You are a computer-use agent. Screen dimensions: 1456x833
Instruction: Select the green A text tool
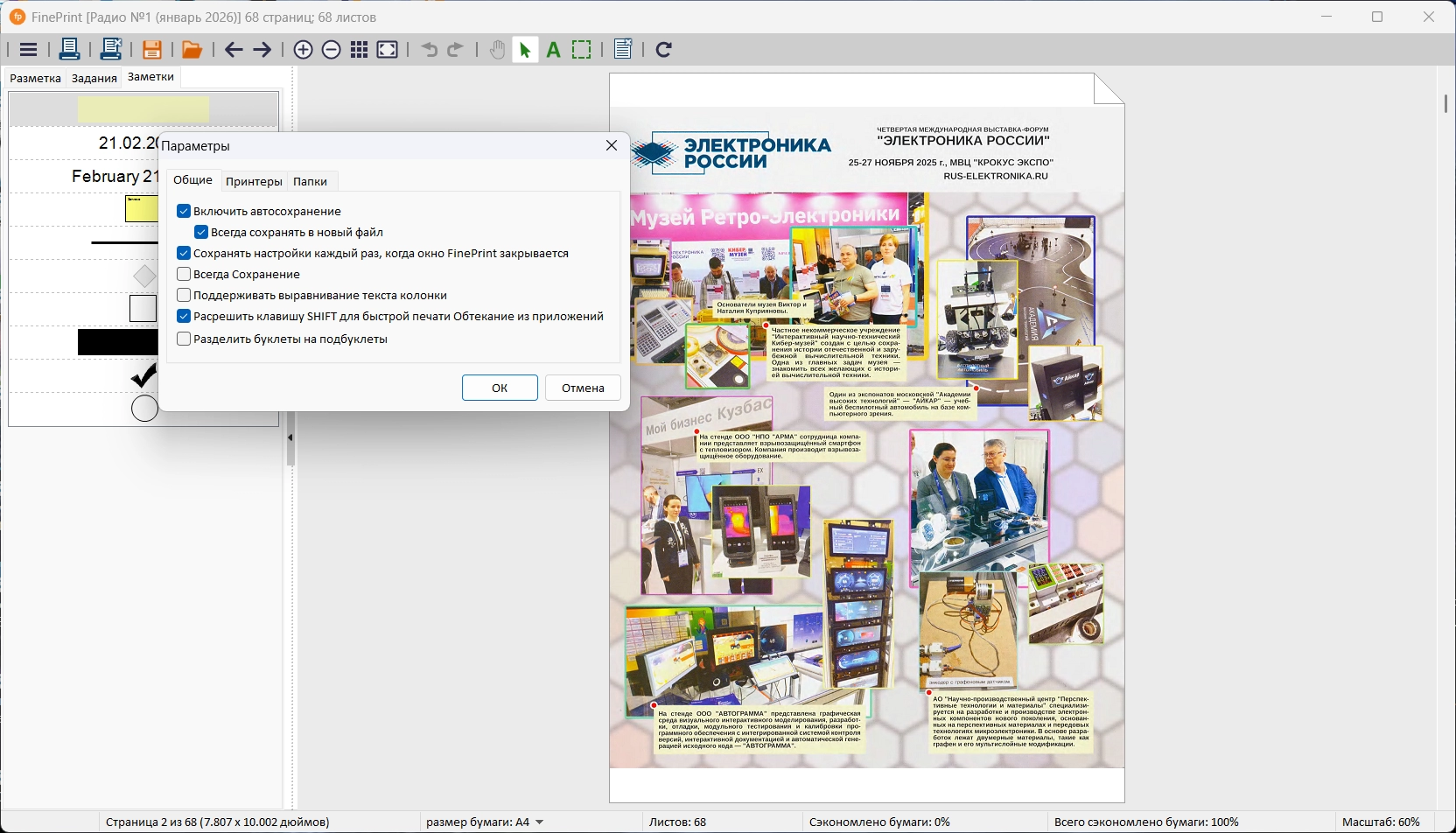[553, 51]
